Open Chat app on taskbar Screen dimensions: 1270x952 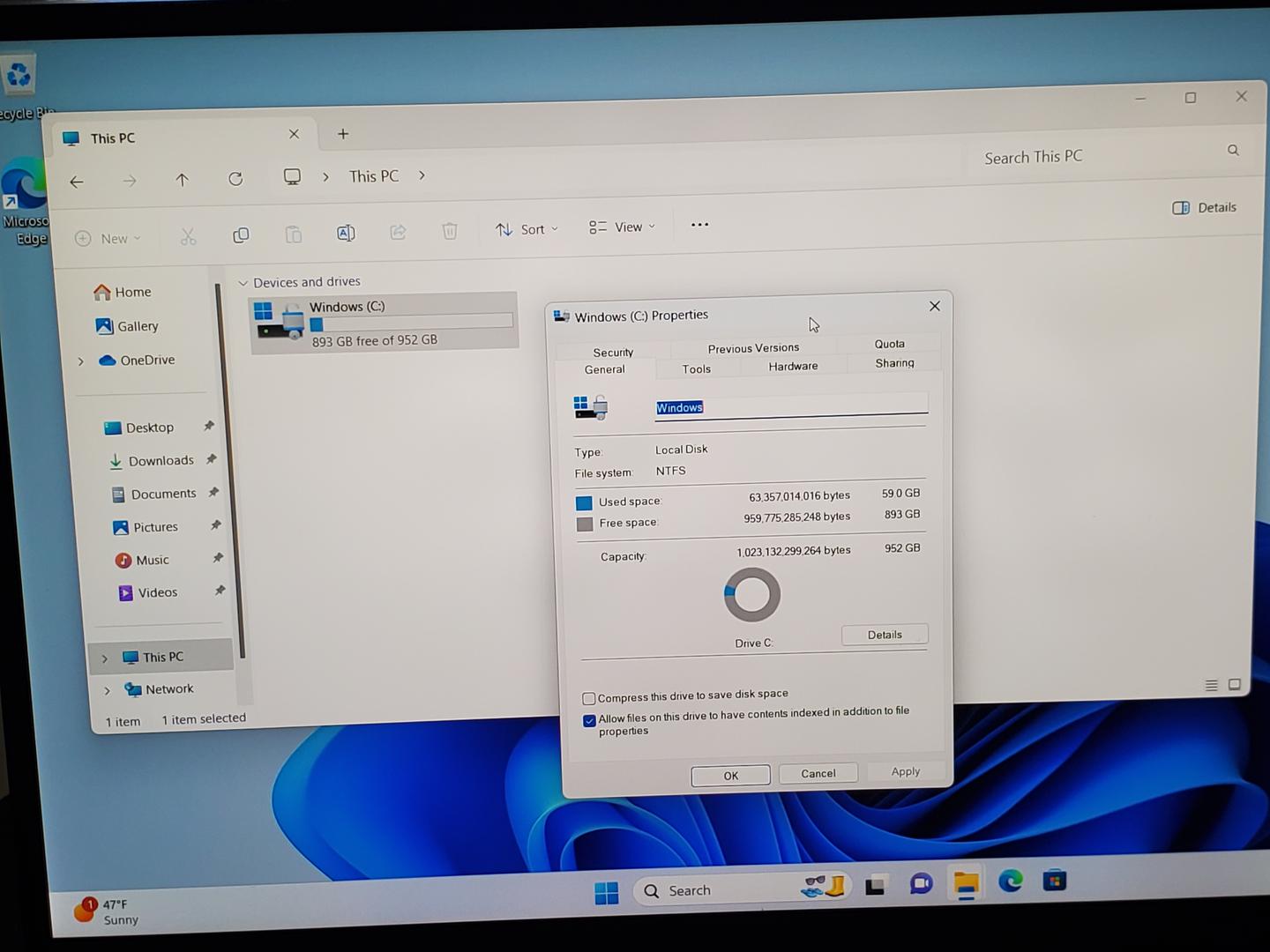(x=921, y=884)
